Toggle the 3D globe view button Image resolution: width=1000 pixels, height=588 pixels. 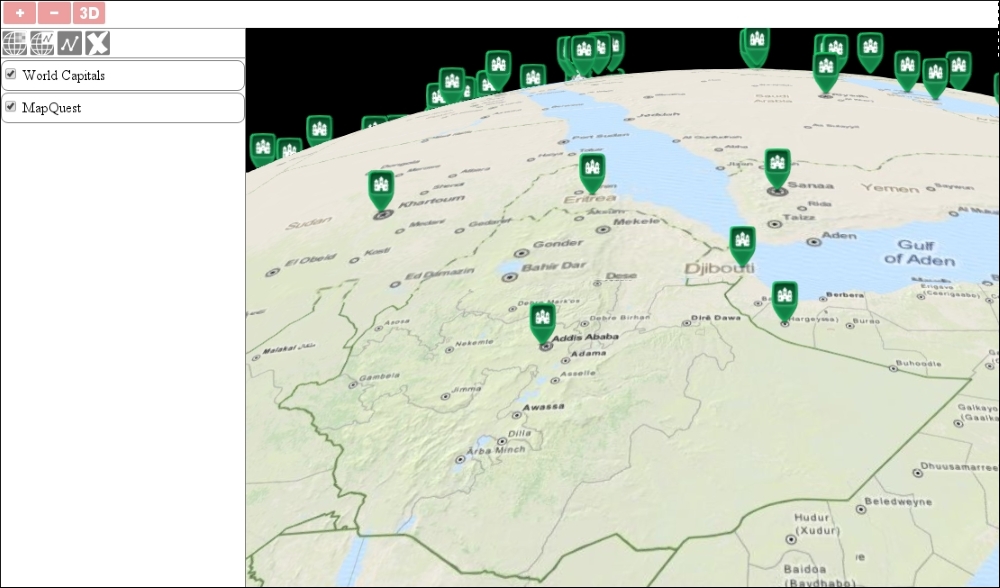89,13
